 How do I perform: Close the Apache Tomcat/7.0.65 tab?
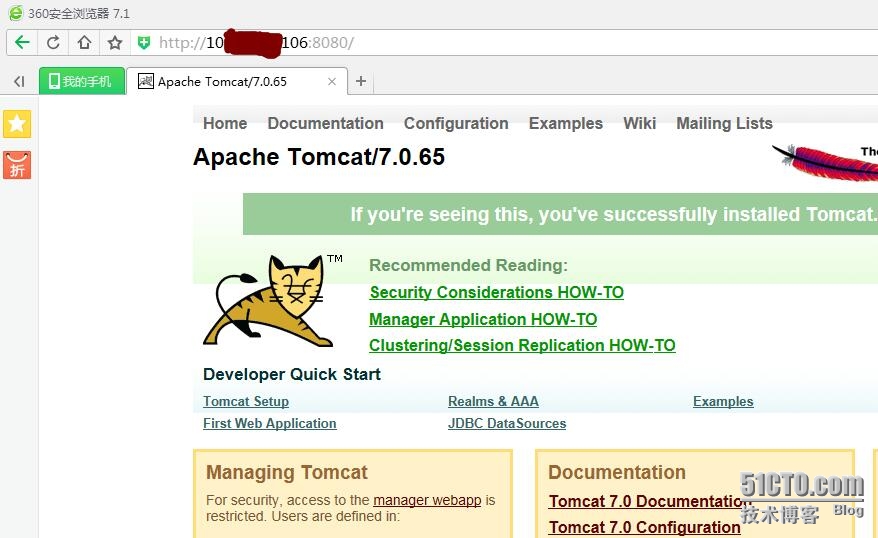coord(331,82)
